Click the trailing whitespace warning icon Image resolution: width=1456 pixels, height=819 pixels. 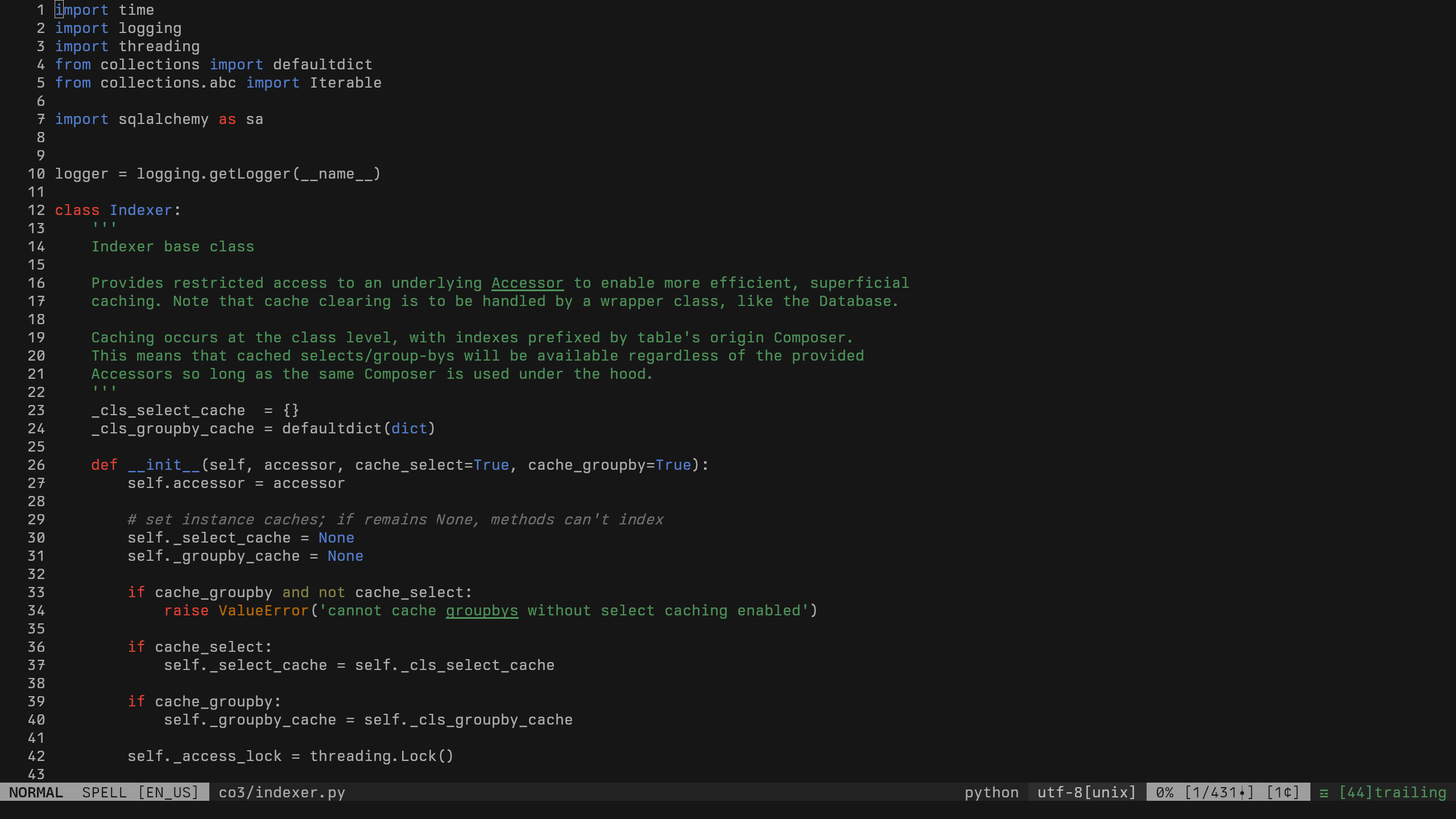point(1324,793)
